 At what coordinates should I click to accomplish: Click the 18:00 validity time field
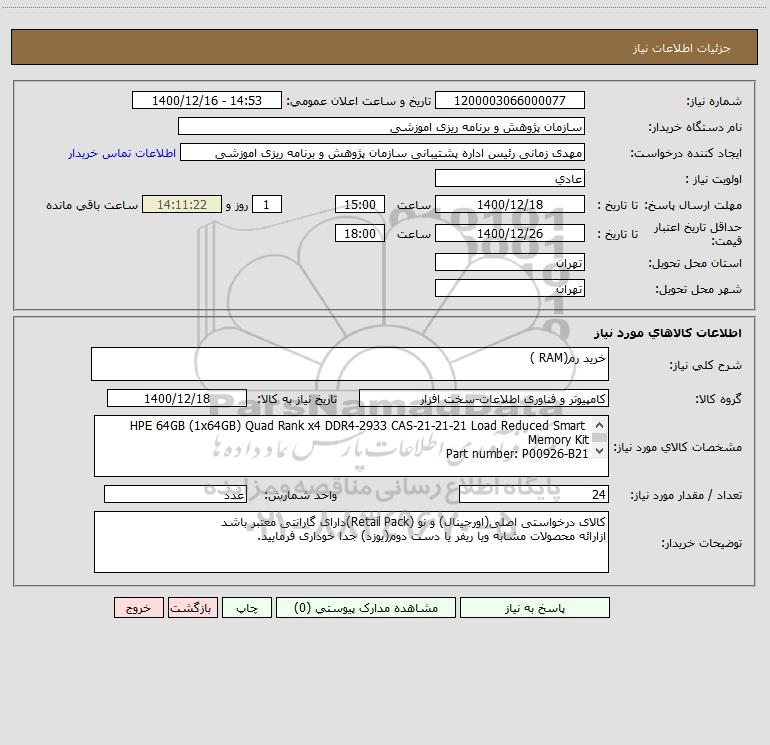359,233
